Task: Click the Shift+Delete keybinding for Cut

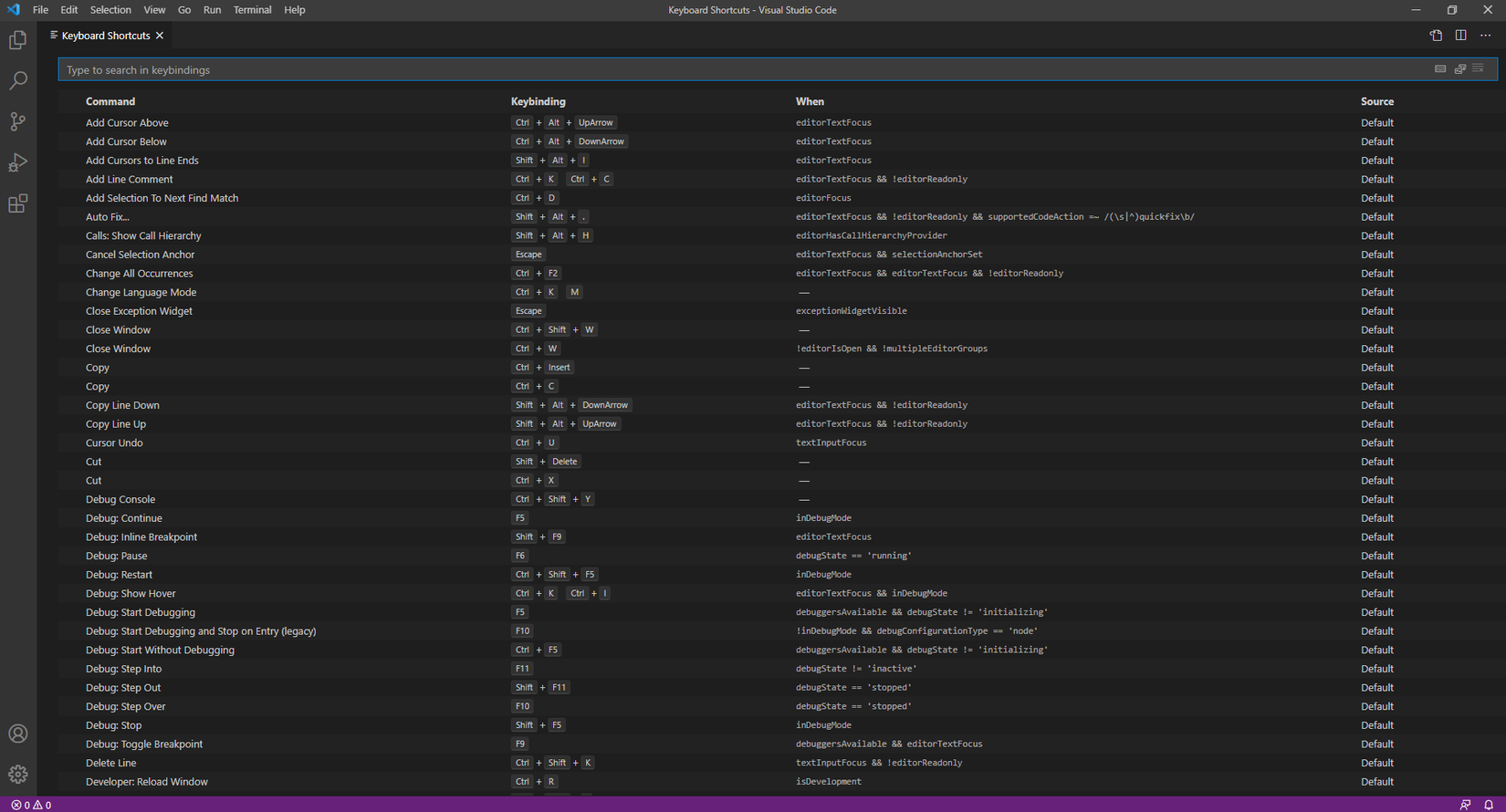Action: [546, 462]
